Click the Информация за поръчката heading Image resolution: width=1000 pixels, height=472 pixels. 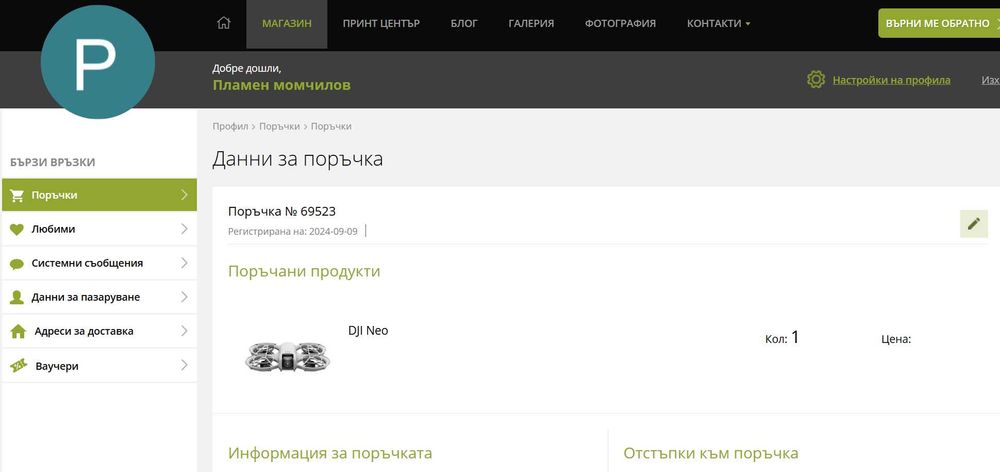[x=330, y=454]
